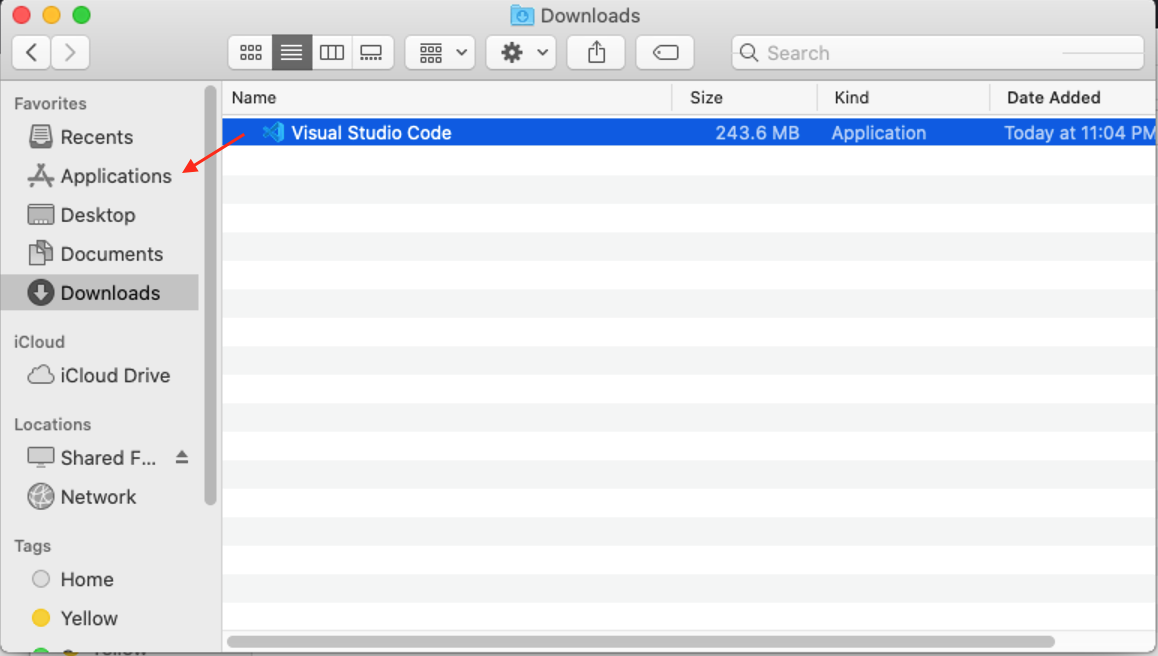
Task: Click the Downloads folder icon in the title bar
Action: [x=522, y=15]
